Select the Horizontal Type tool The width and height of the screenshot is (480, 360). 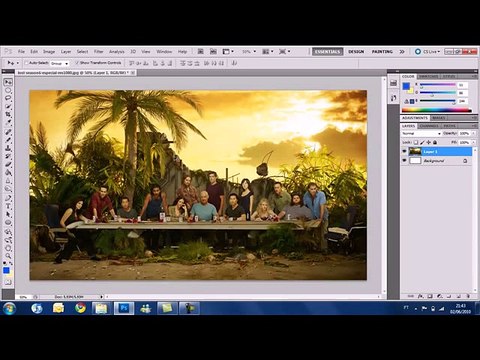[x=8, y=206]
